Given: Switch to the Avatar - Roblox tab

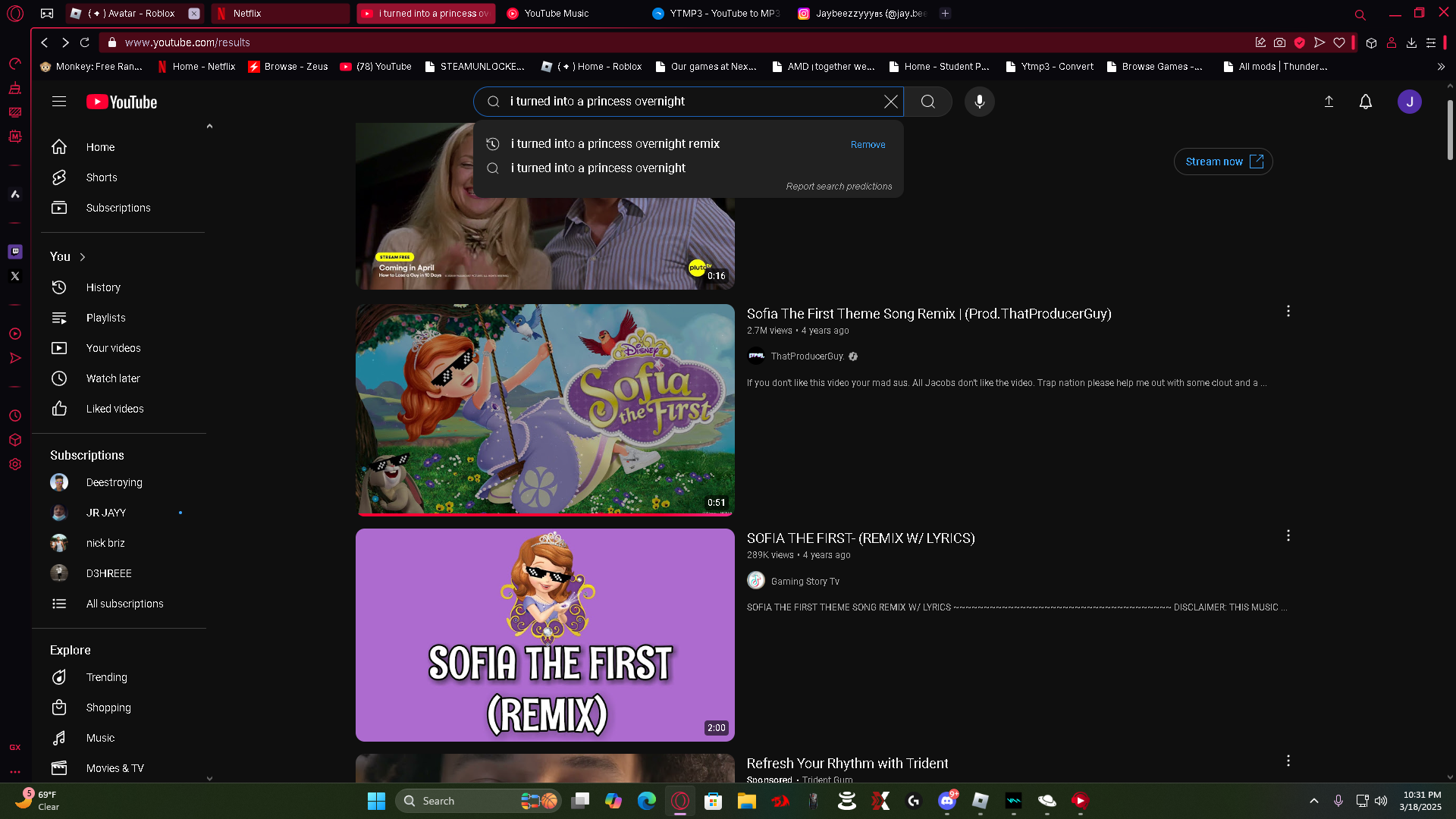Looking at the screenshot, I should point(133,14).
